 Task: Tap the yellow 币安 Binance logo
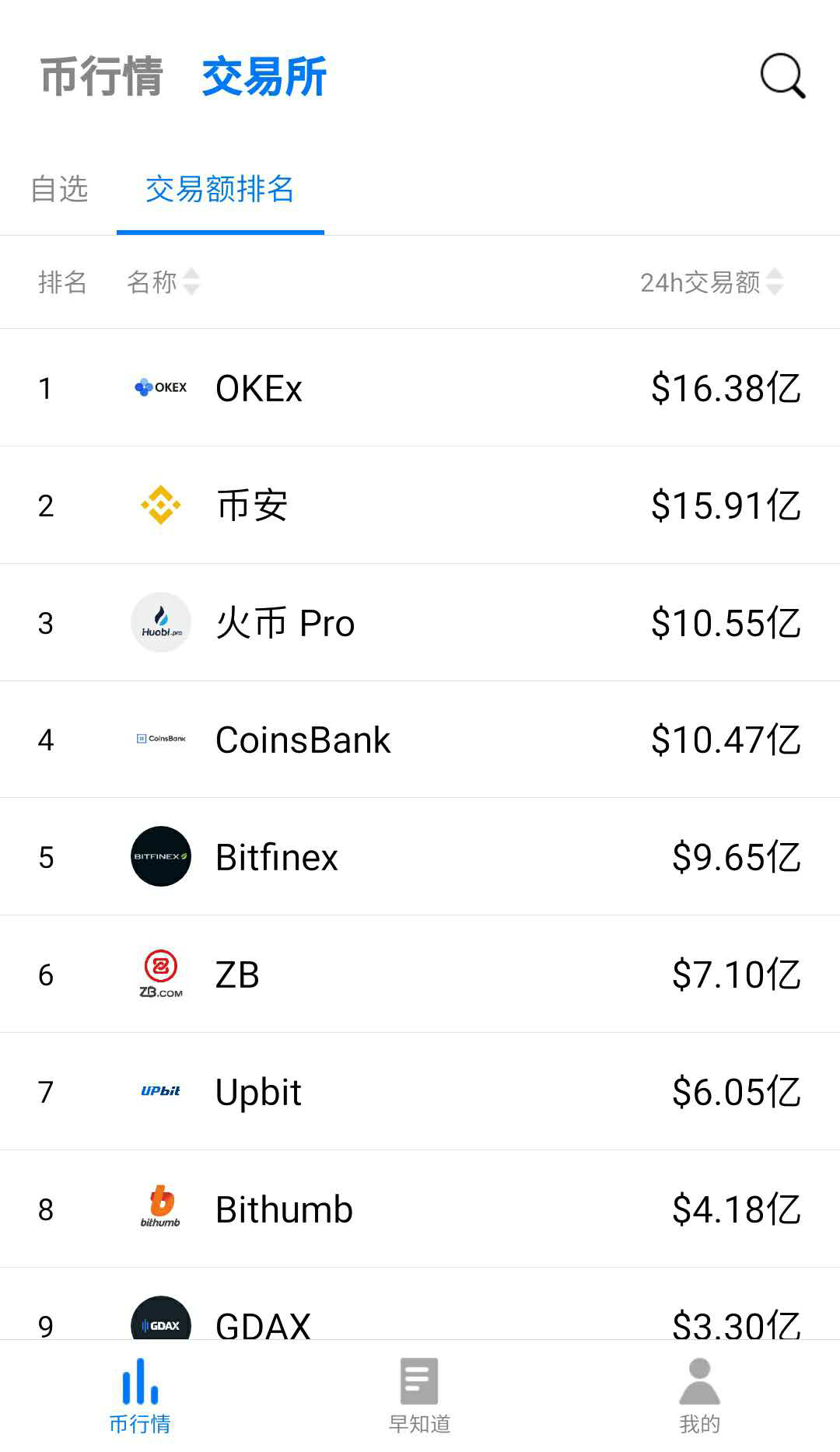(x=161, y=506)
